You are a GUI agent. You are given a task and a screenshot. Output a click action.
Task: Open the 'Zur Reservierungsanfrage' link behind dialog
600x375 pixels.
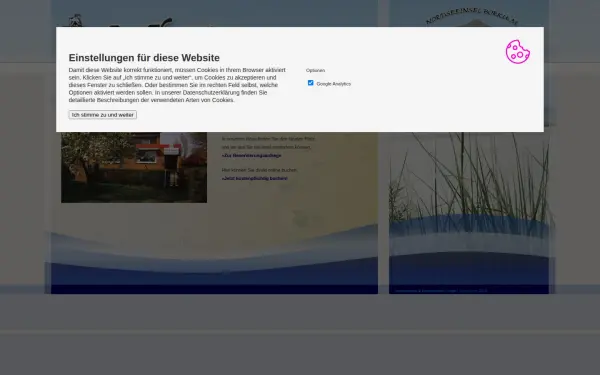click(x=251, y=156)
